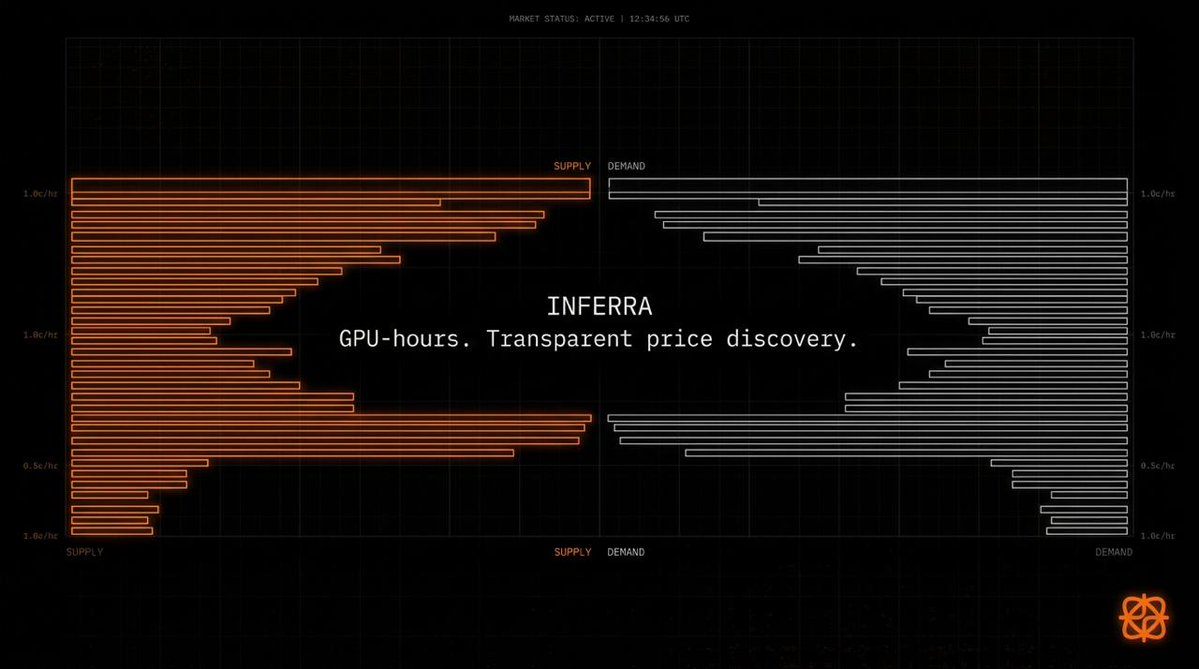Click the orange SUPPLY label above the chart
This screenshot has width=1199, height=669.
pos(572,166)
